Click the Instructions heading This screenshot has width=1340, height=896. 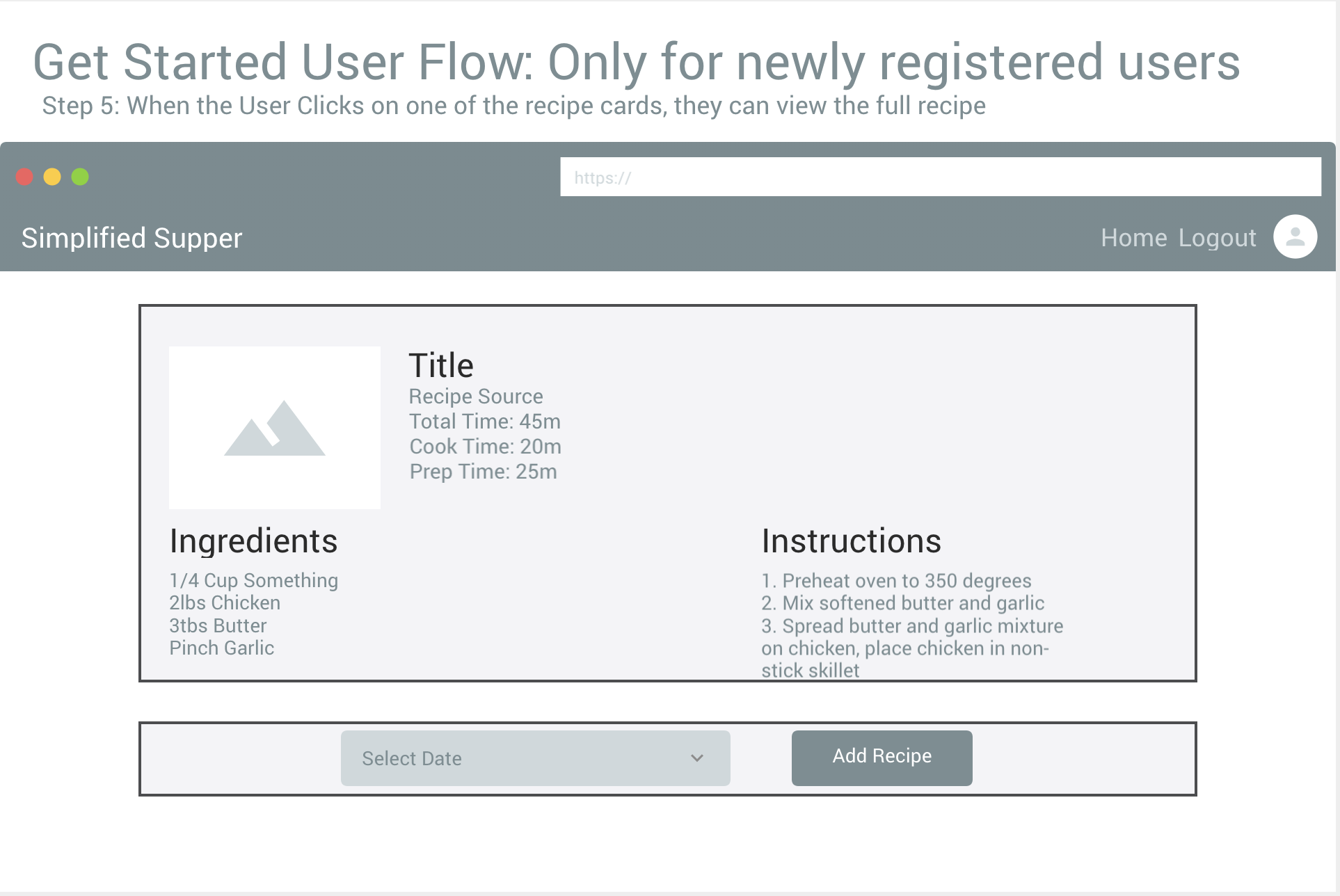click(x=851, y=541)
